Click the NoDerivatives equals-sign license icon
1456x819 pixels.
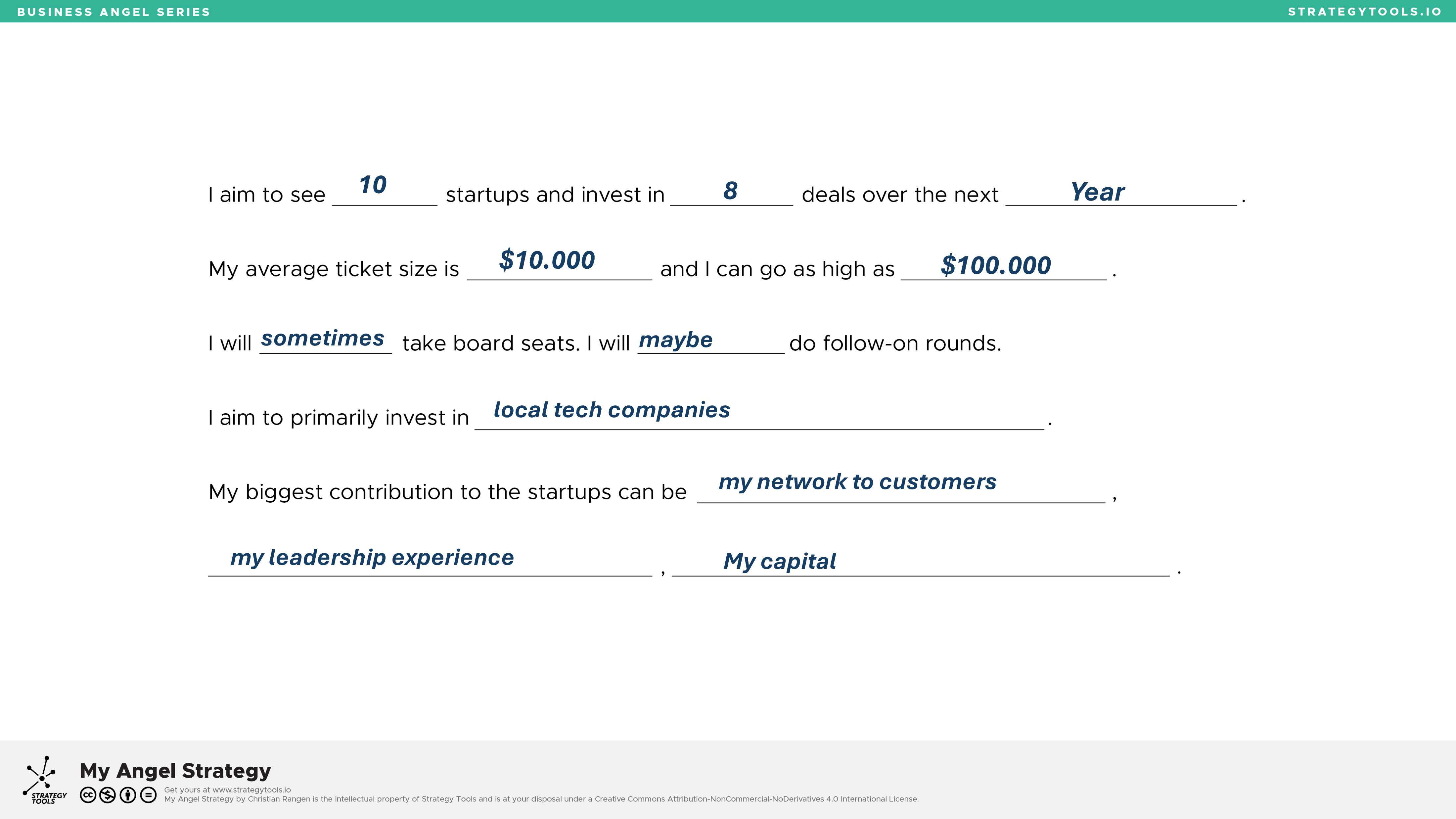click(148, 795)
